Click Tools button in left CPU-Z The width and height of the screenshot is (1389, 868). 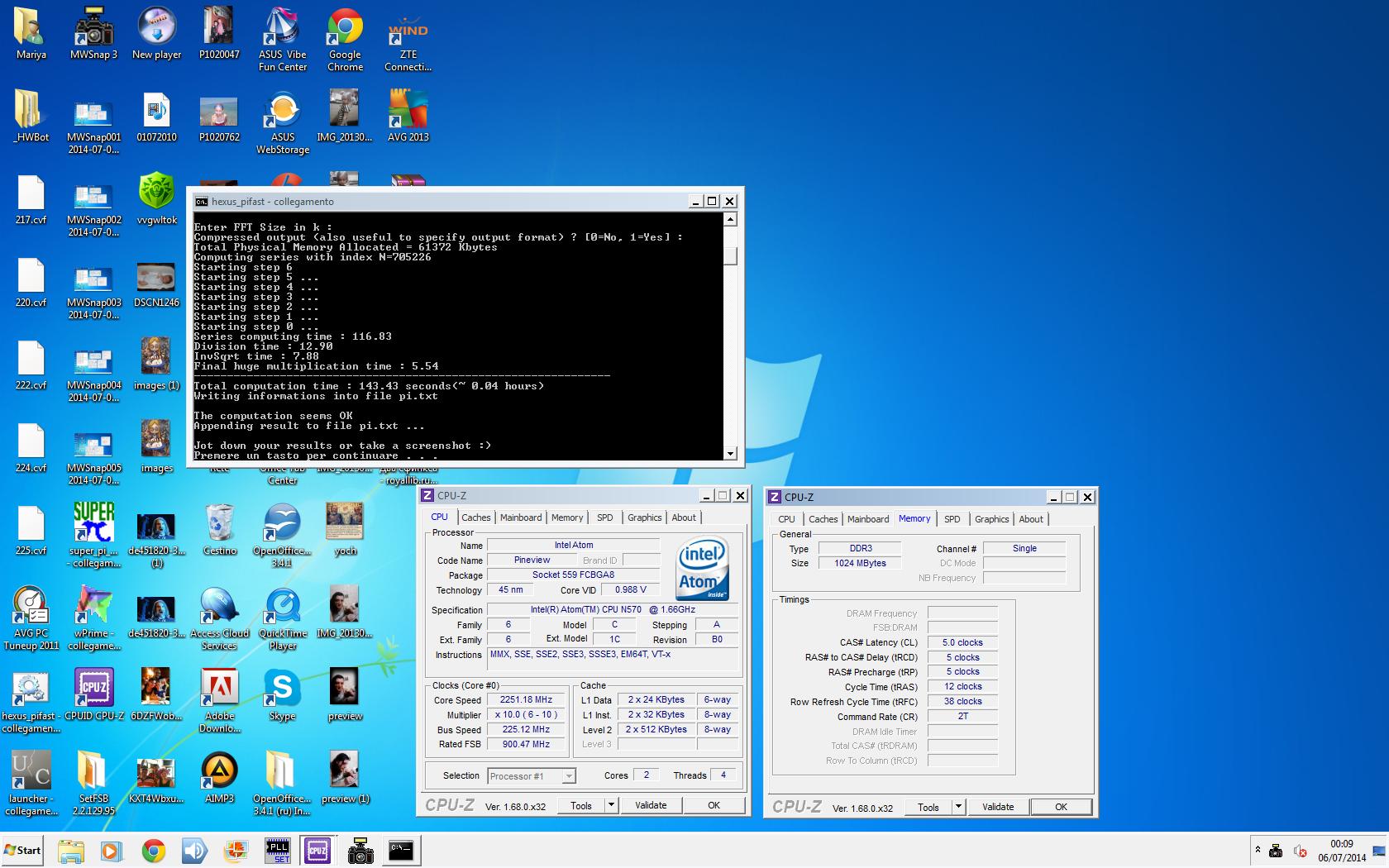(x=580, y=805)
